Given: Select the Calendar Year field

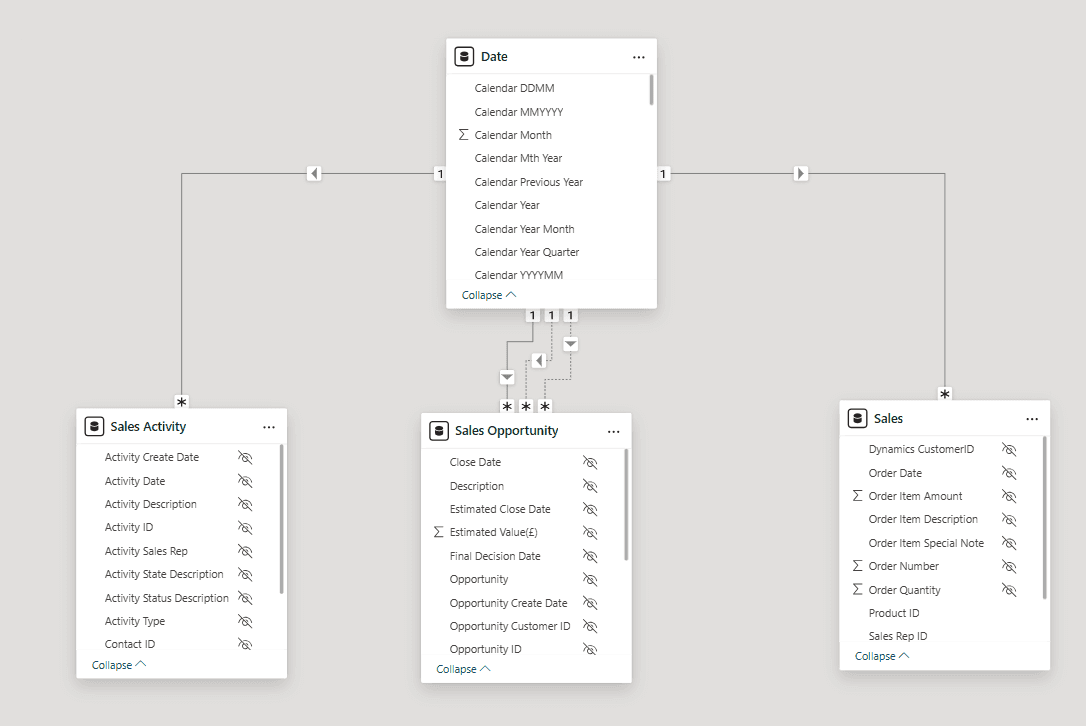Looking at the screenshot, I should [507, 205].
